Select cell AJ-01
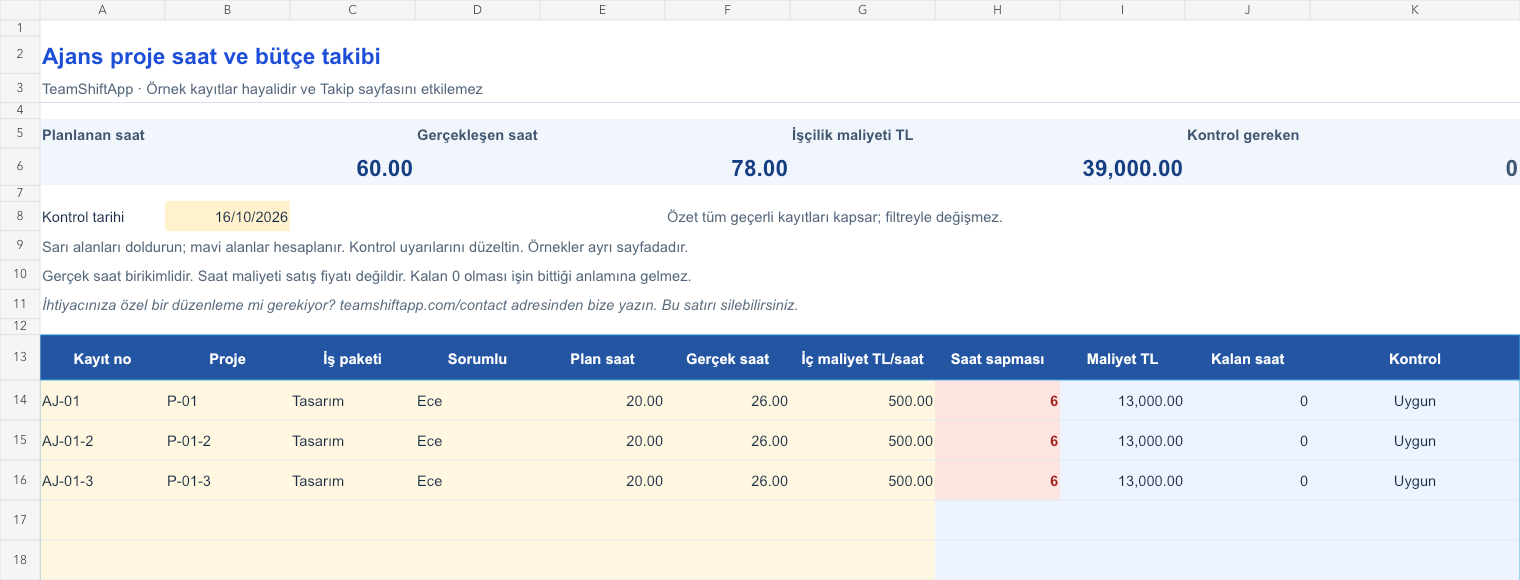 click(x=102, y=401)
